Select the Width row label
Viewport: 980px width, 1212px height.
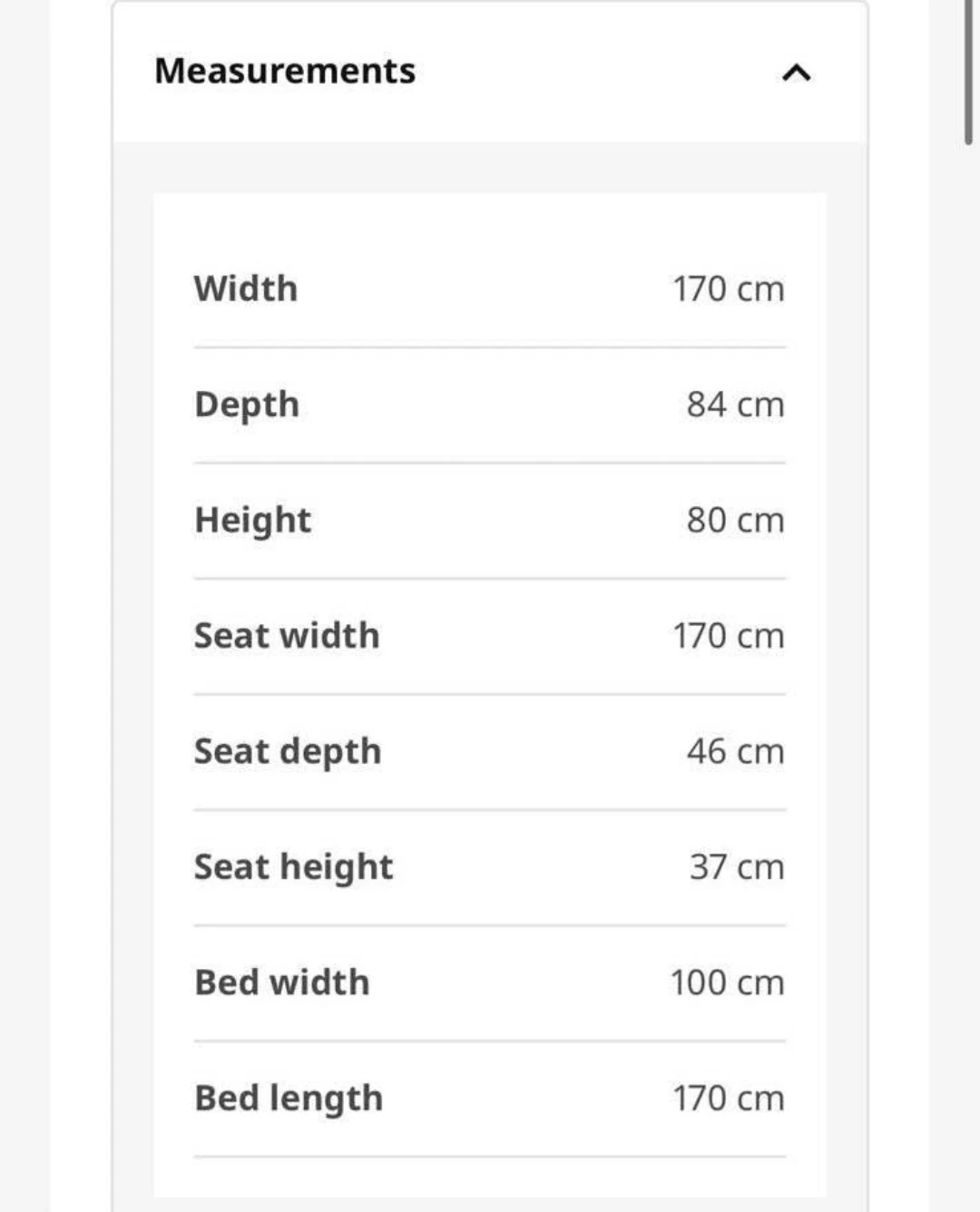(246, 288)
